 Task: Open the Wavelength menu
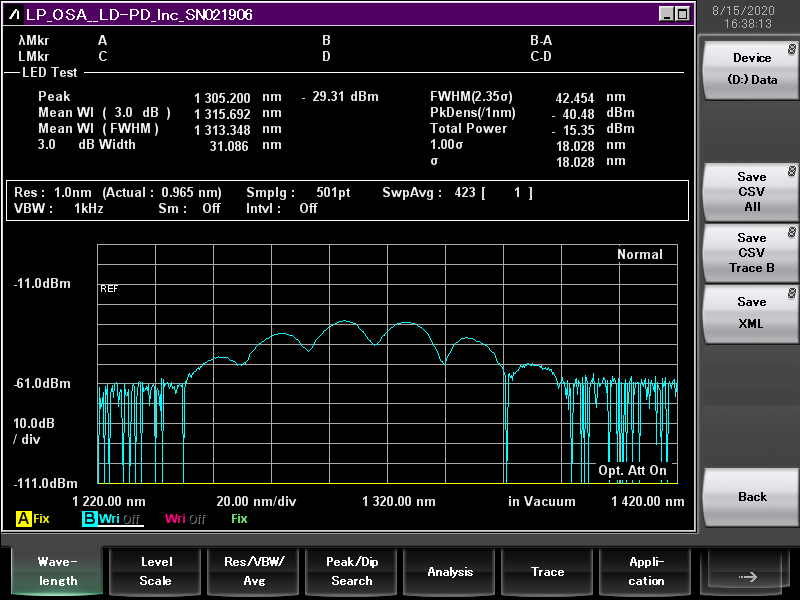coord(57,571)
